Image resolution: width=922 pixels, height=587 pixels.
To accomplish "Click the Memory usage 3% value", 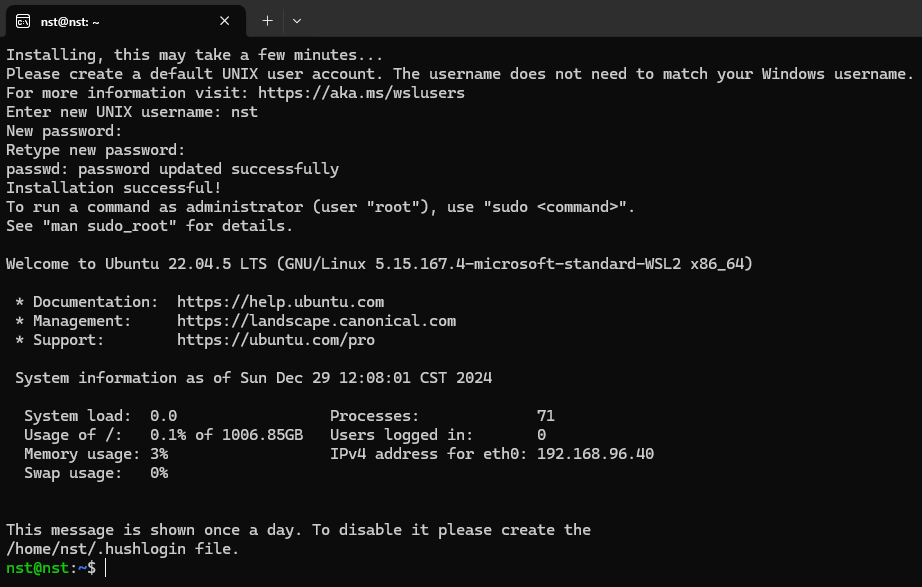I will click(x=159, y=453).
